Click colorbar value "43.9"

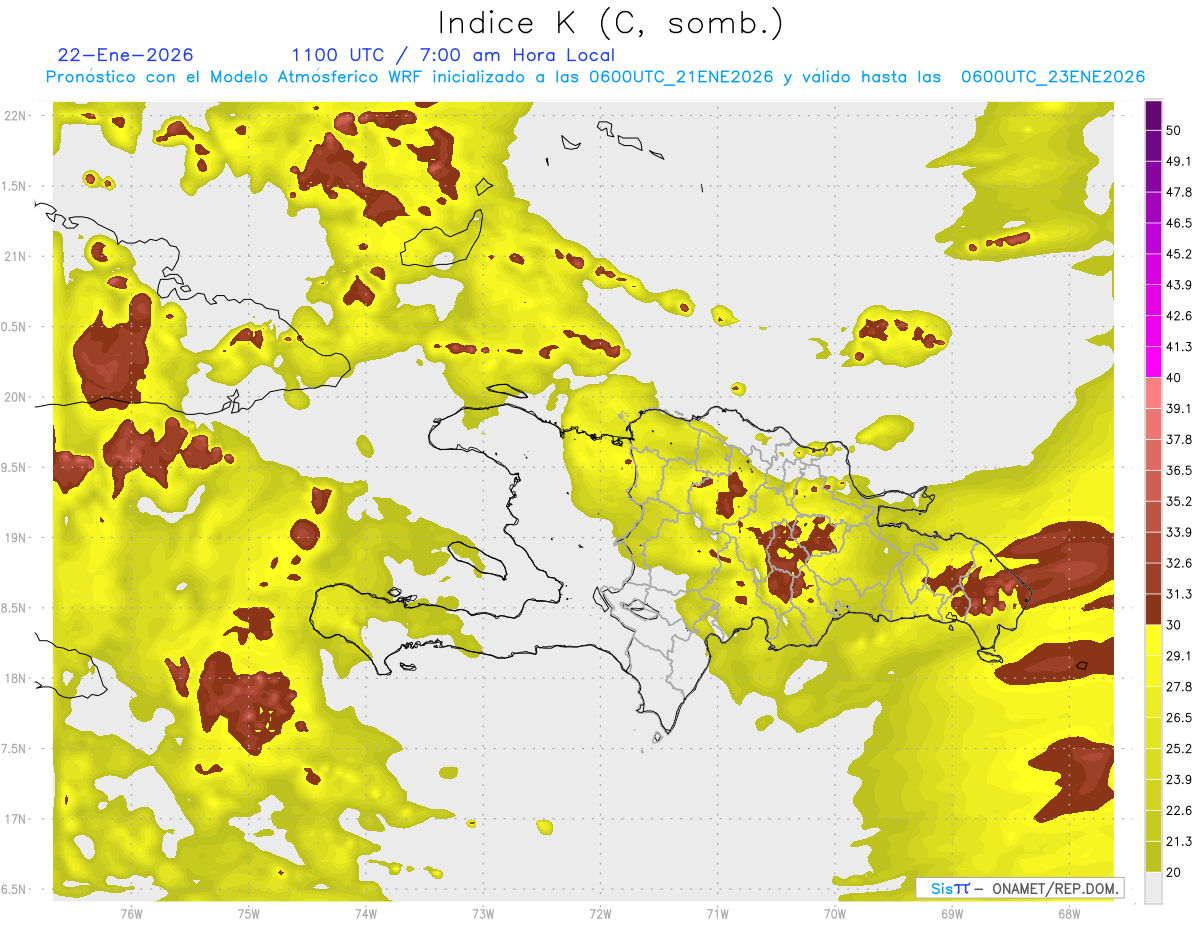coord(1179,285)
